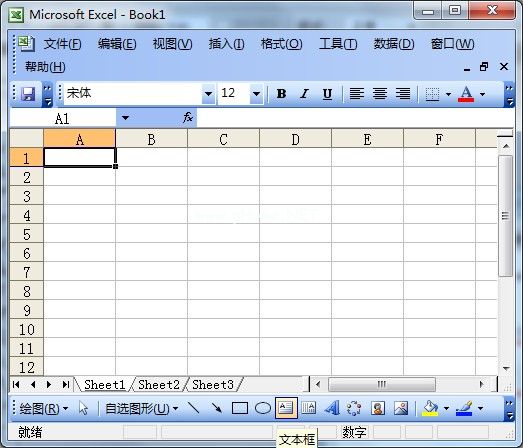This screenshot has width=523, height=448.
Task: Click the Save floppy disk icon
Action: (x=28, y=94)
